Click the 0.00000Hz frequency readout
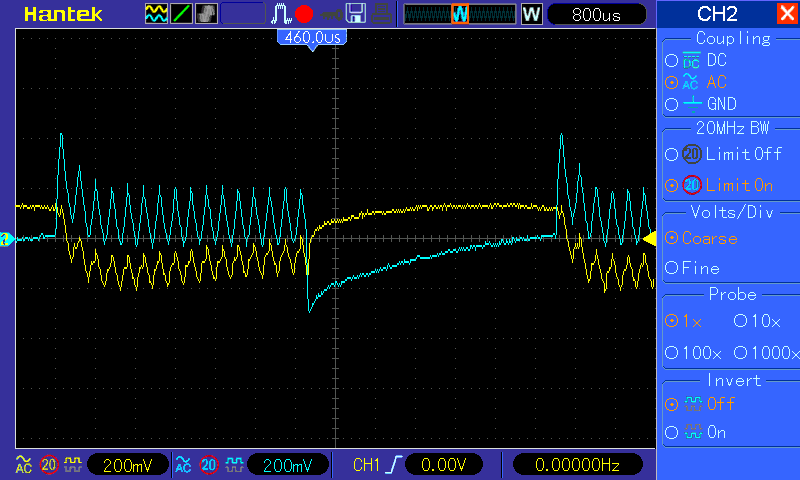 point(577,465)
